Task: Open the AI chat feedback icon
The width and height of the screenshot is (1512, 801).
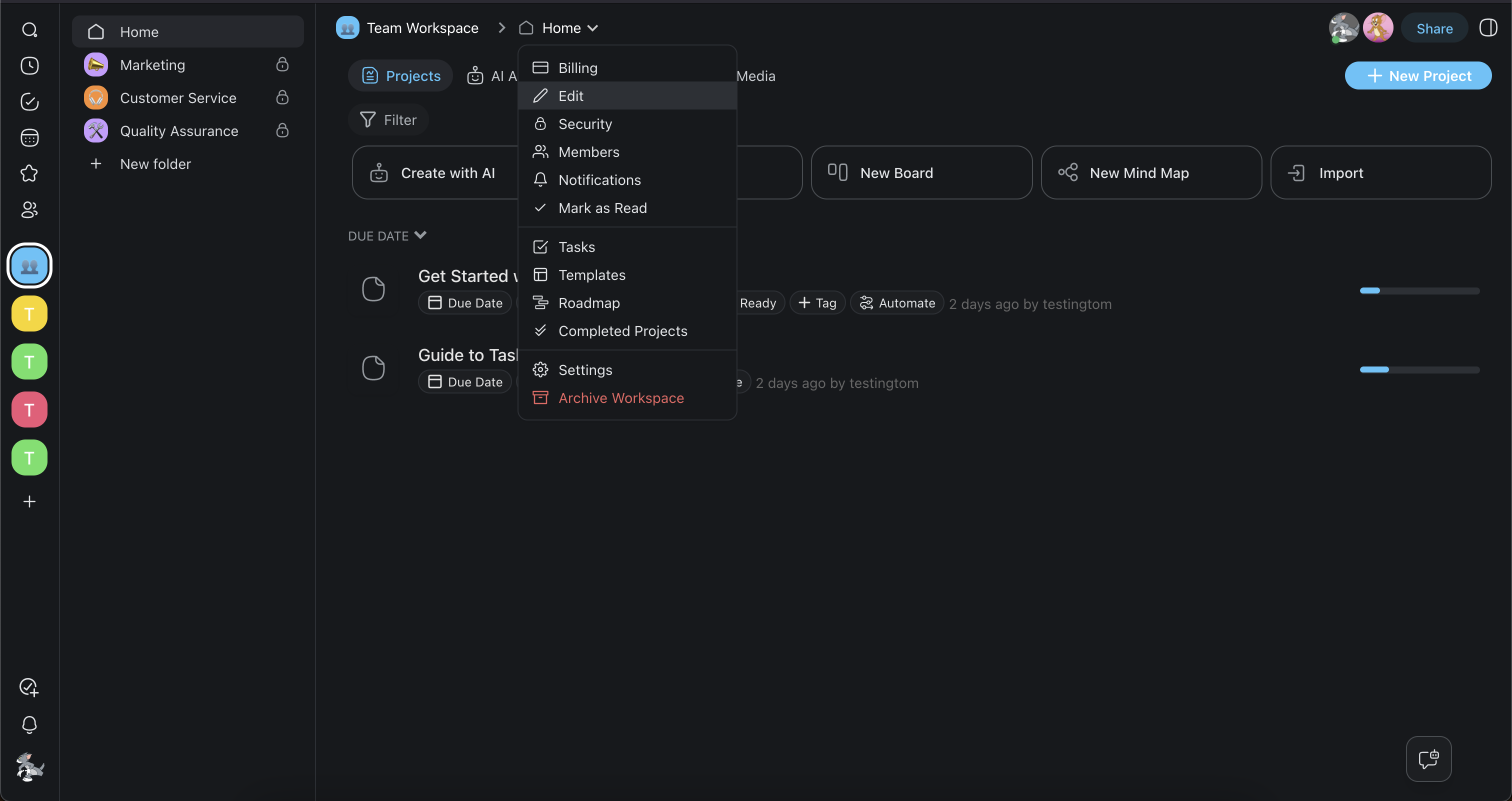Action: (x=1428, y=758)
